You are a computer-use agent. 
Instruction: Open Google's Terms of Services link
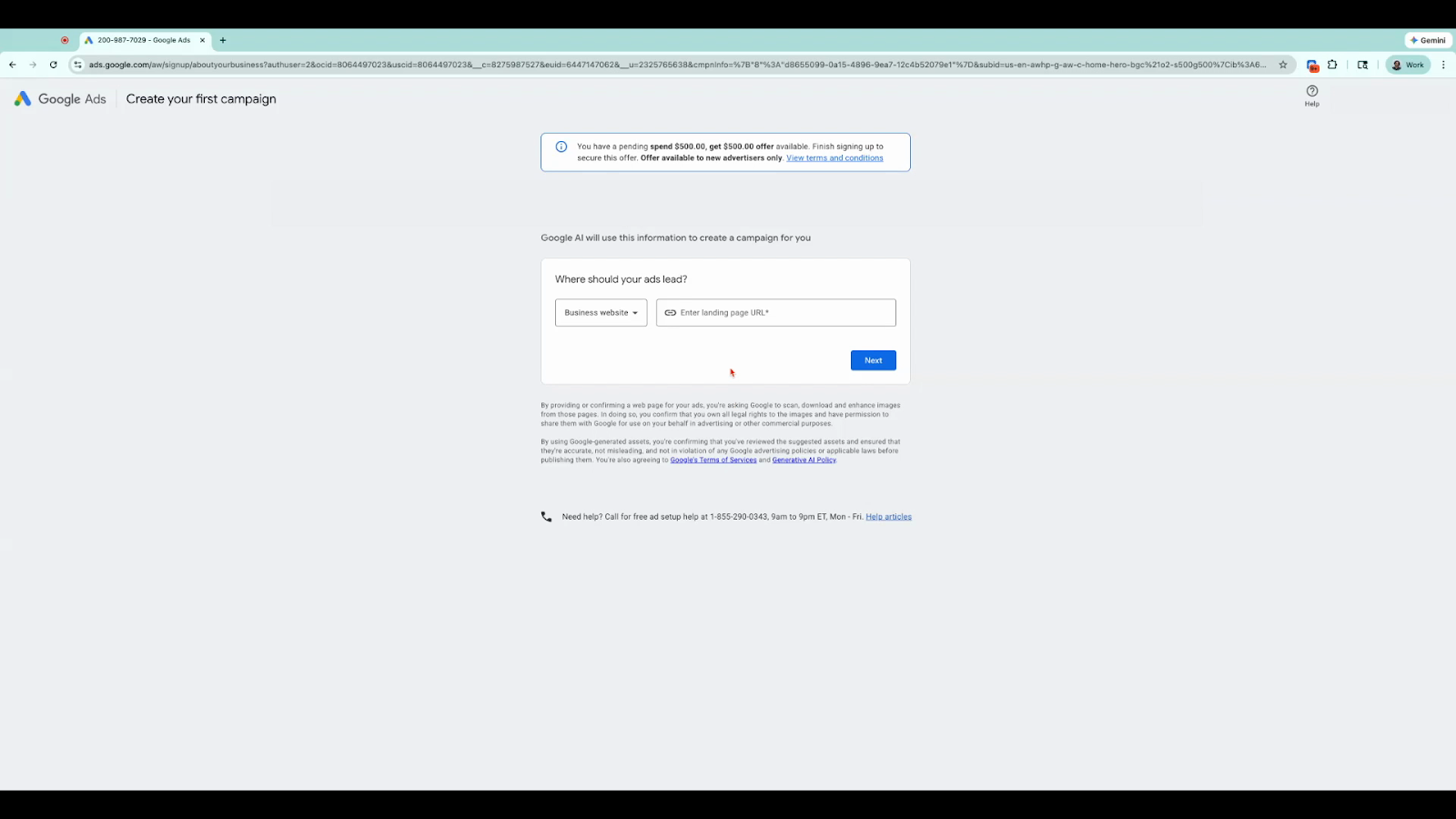[x=713, y=460]
